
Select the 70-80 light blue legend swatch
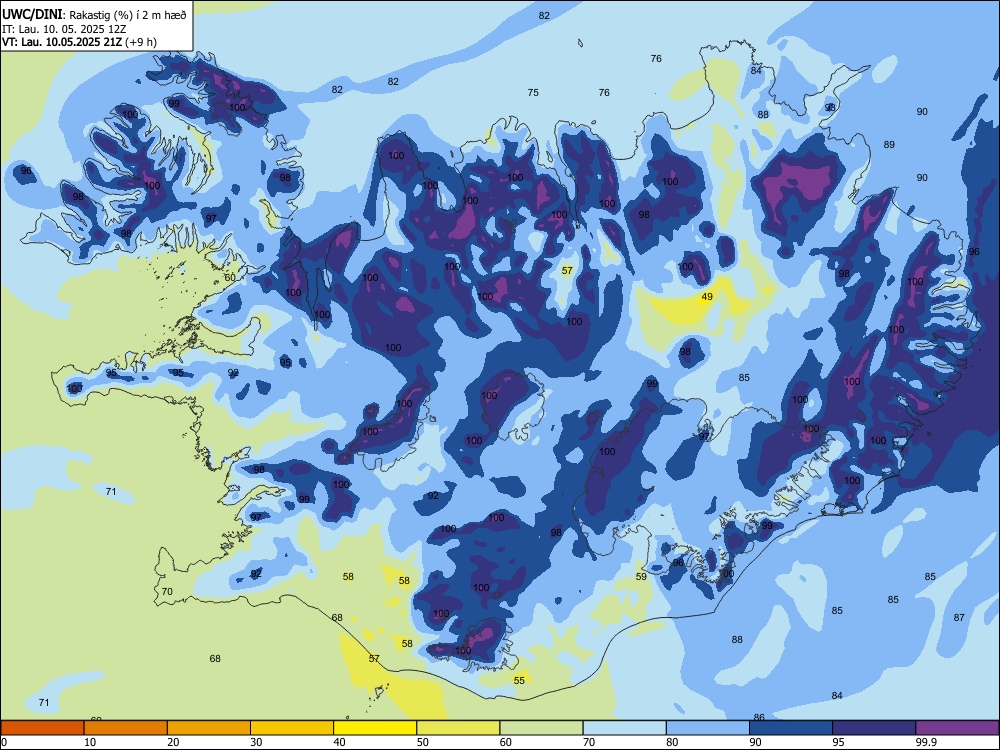624,728
